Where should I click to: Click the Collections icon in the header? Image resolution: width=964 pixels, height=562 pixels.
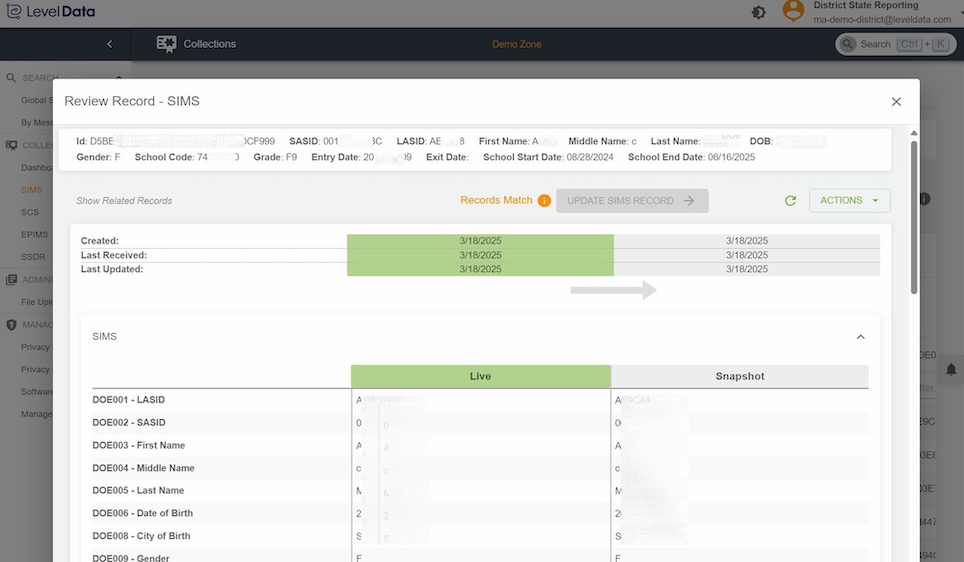click(166, 44)
